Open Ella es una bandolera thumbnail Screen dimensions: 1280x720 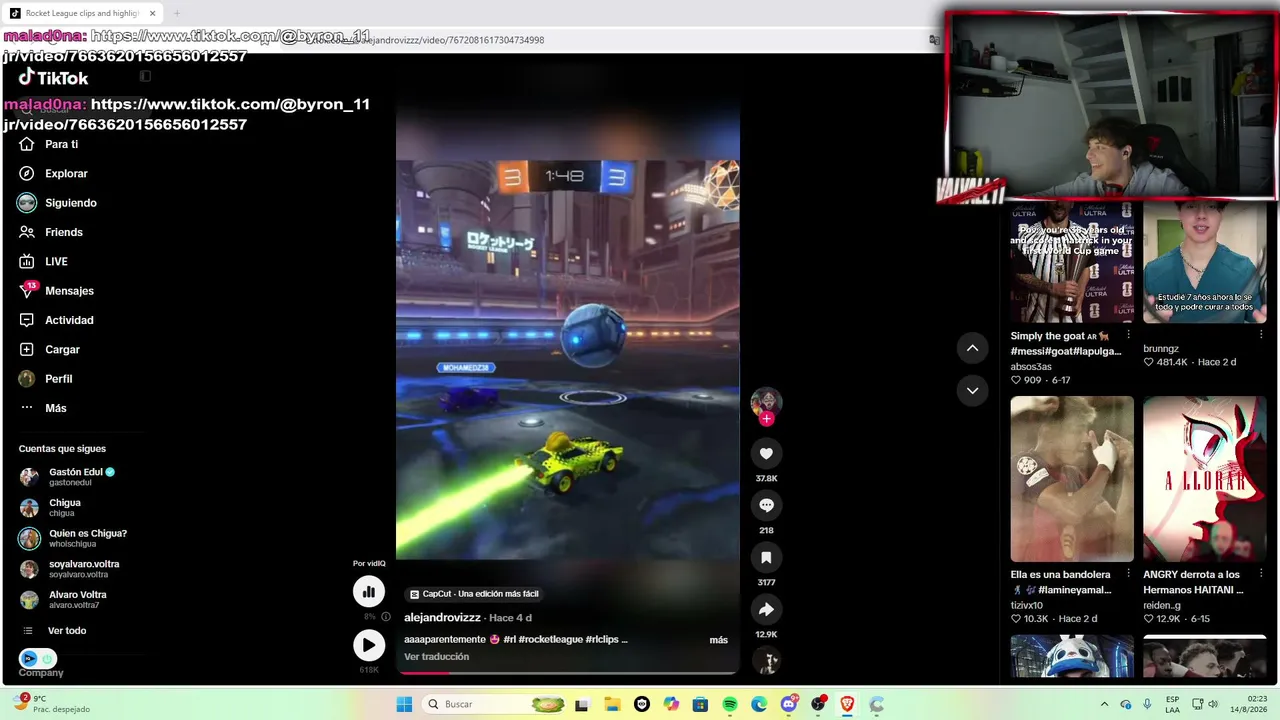tap(1071, 479)
